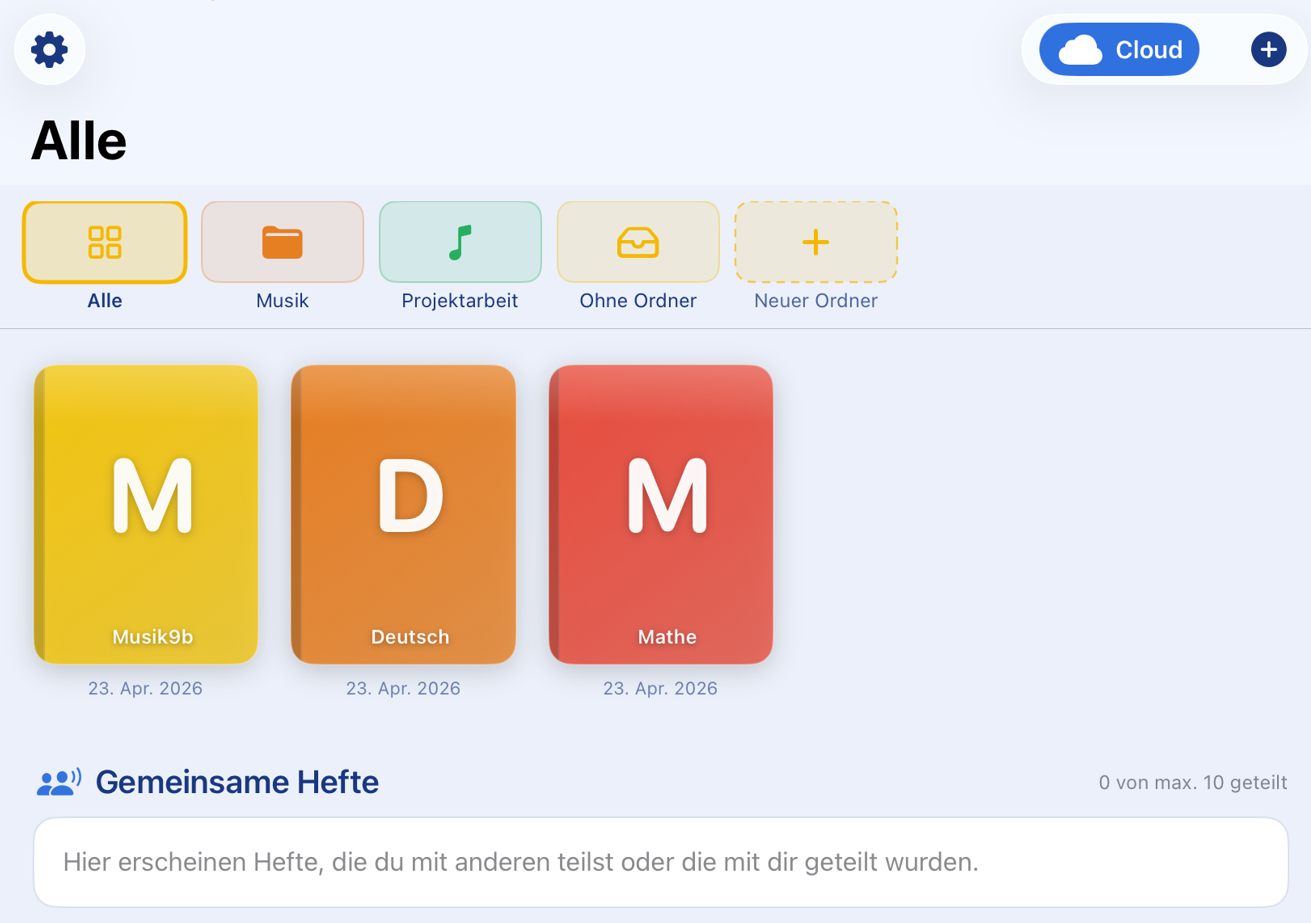Click the dashed Neuer Ordner plus icon
1311x923 pixels.
click(x=815, y=241)
